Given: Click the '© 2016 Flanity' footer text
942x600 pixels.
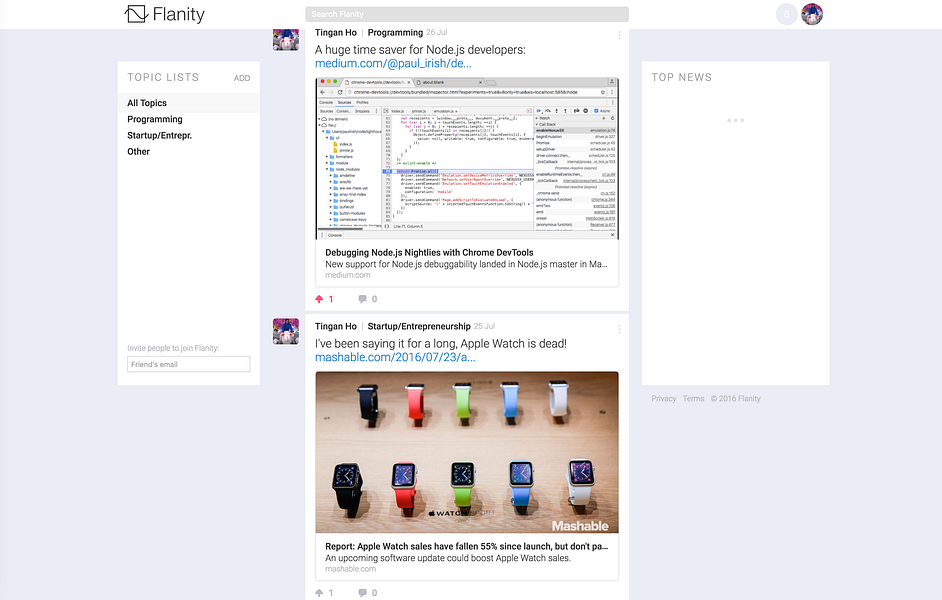Looking at the screenshot, I should pos(735,399).
